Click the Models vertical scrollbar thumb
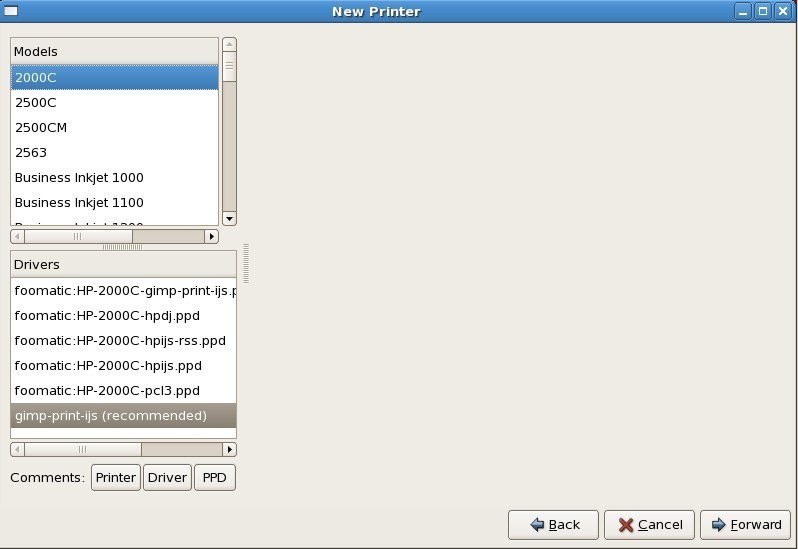 230,66
